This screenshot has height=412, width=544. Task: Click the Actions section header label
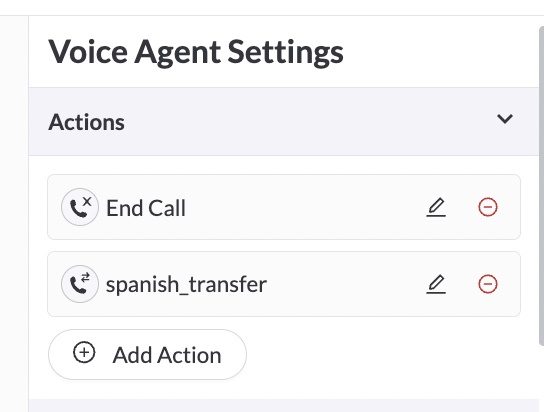click(86, 122)
